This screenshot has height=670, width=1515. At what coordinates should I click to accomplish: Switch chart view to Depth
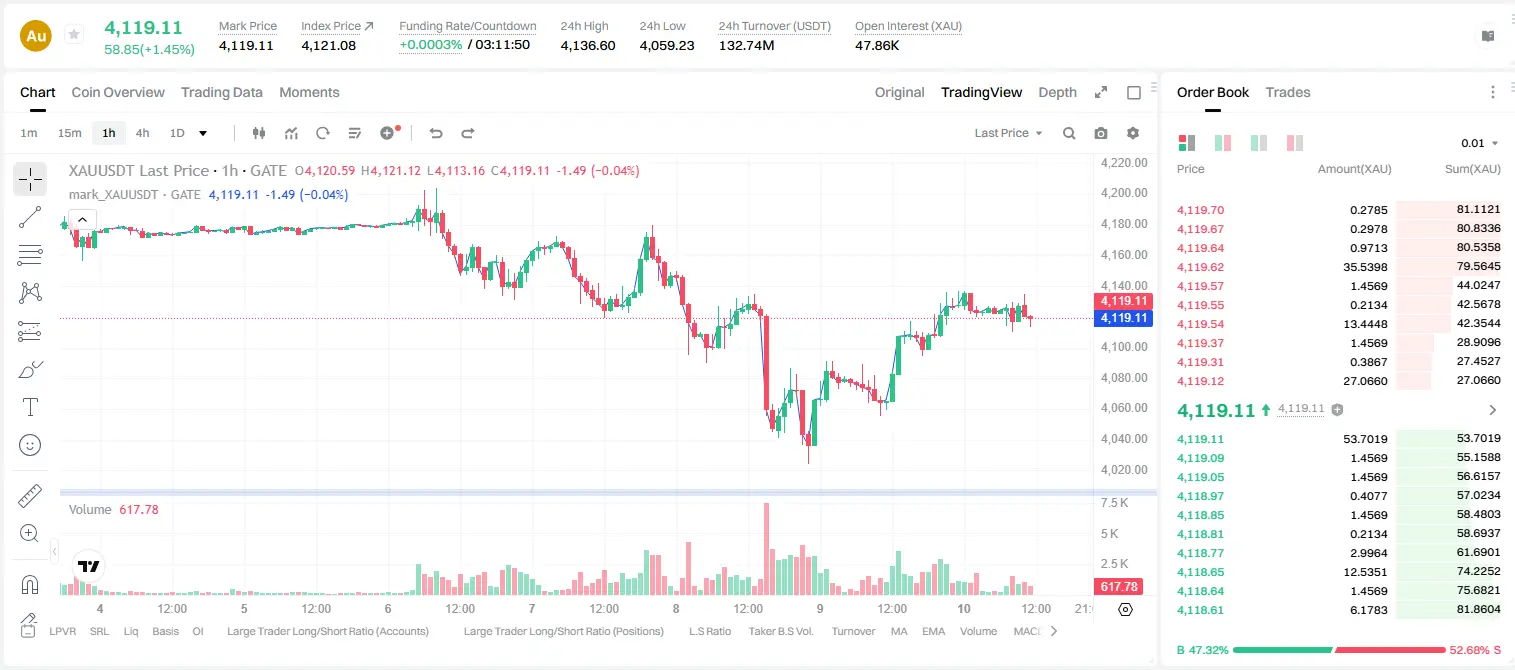(1057, 92)
